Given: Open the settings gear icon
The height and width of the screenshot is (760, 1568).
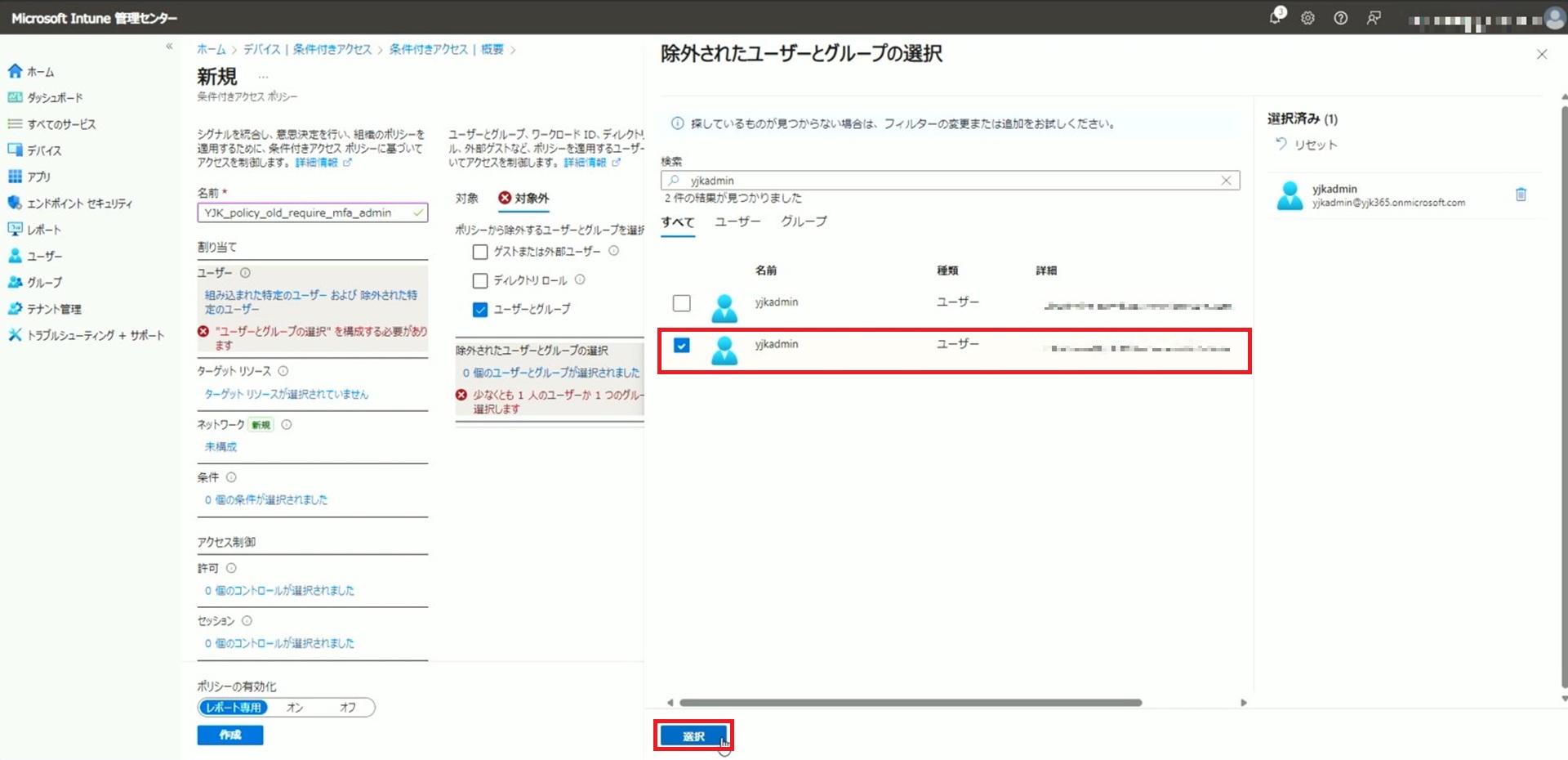Looking at the screenshot, I should point(1307,18).
